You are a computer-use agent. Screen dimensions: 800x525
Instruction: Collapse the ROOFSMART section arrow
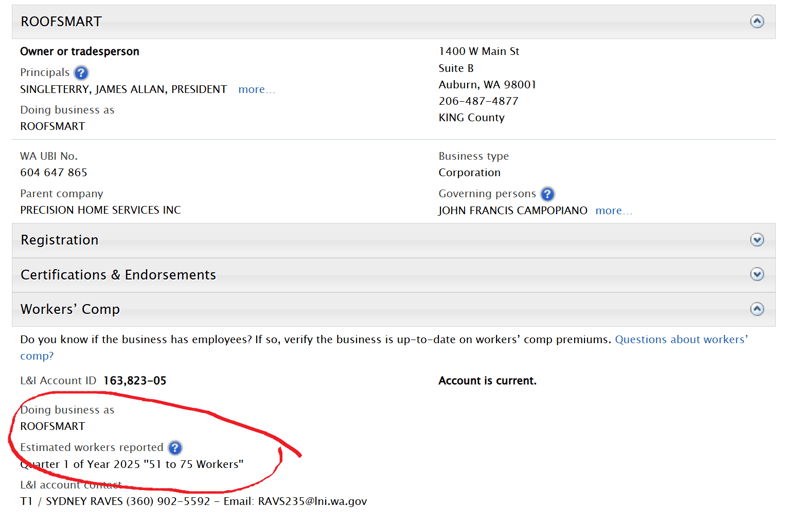click(x=757, y=21)
